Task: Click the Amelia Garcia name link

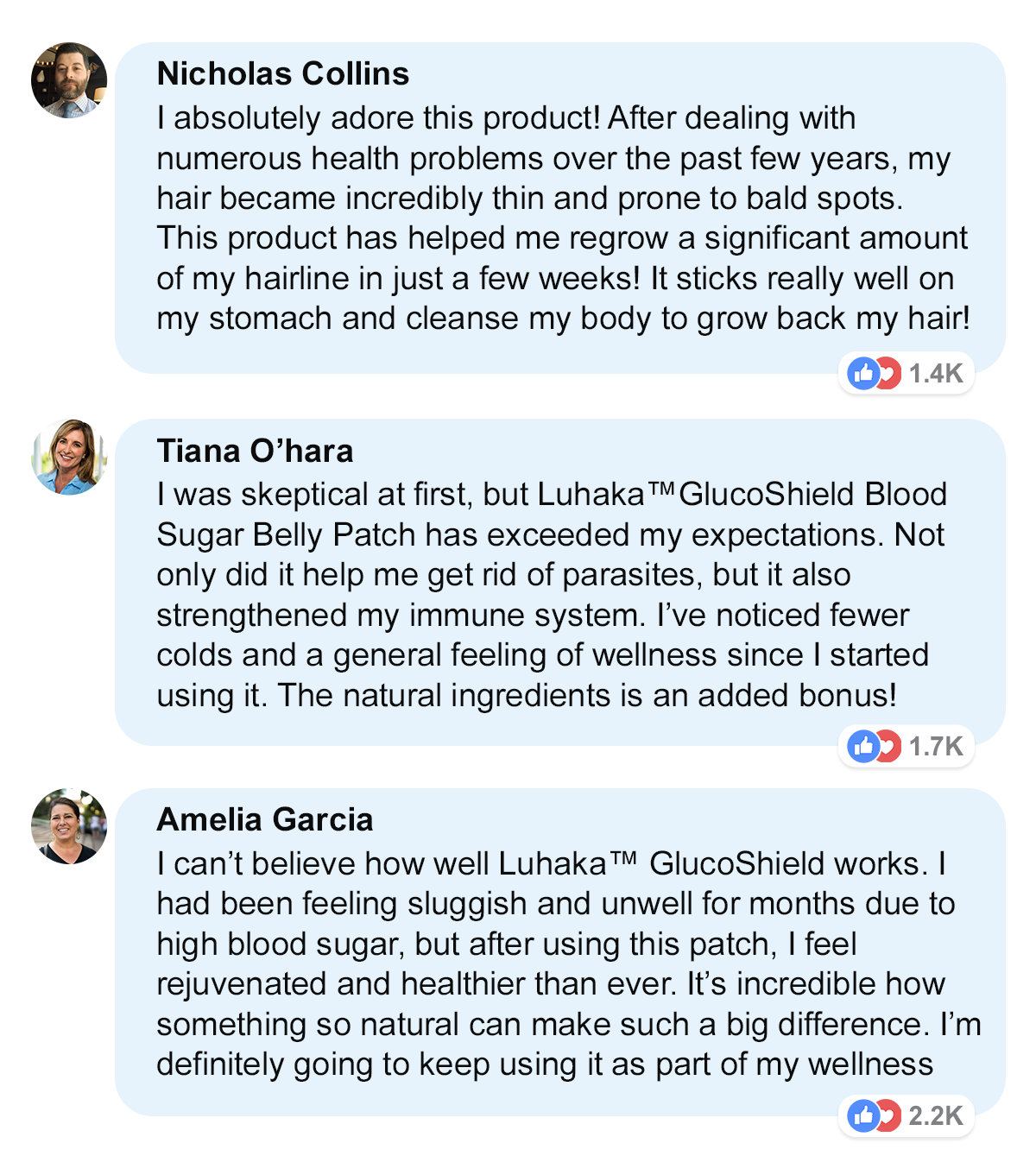Action: pyautogui.click(x=264, y=819)
